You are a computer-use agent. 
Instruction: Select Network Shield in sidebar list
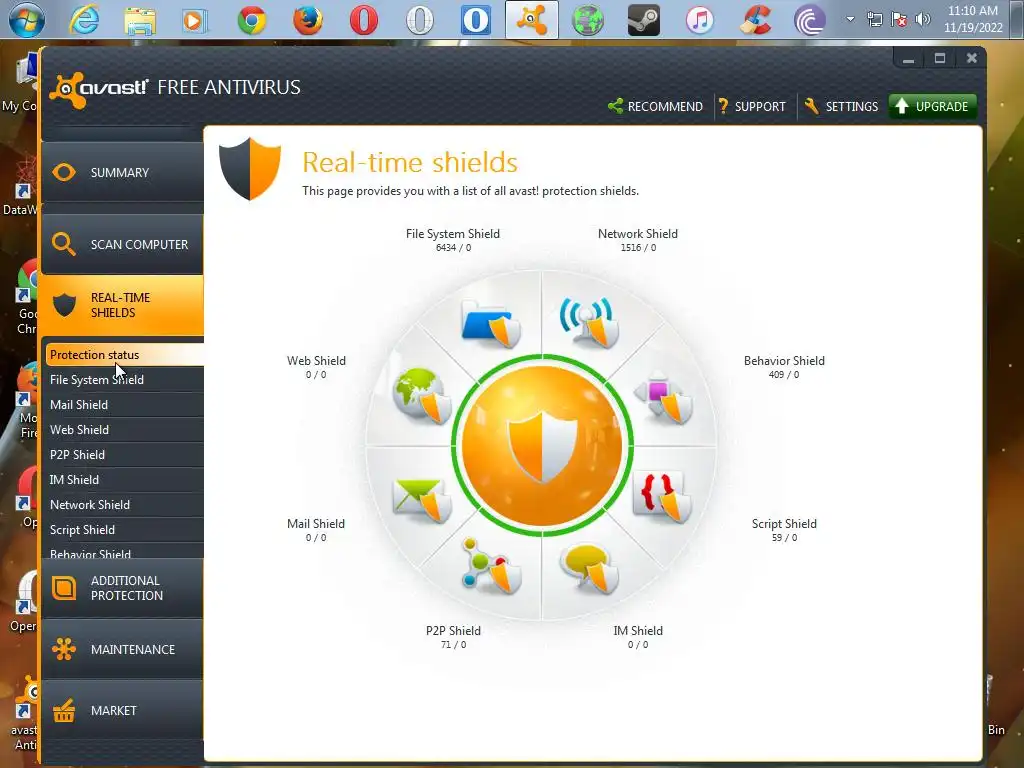(125, 505)
